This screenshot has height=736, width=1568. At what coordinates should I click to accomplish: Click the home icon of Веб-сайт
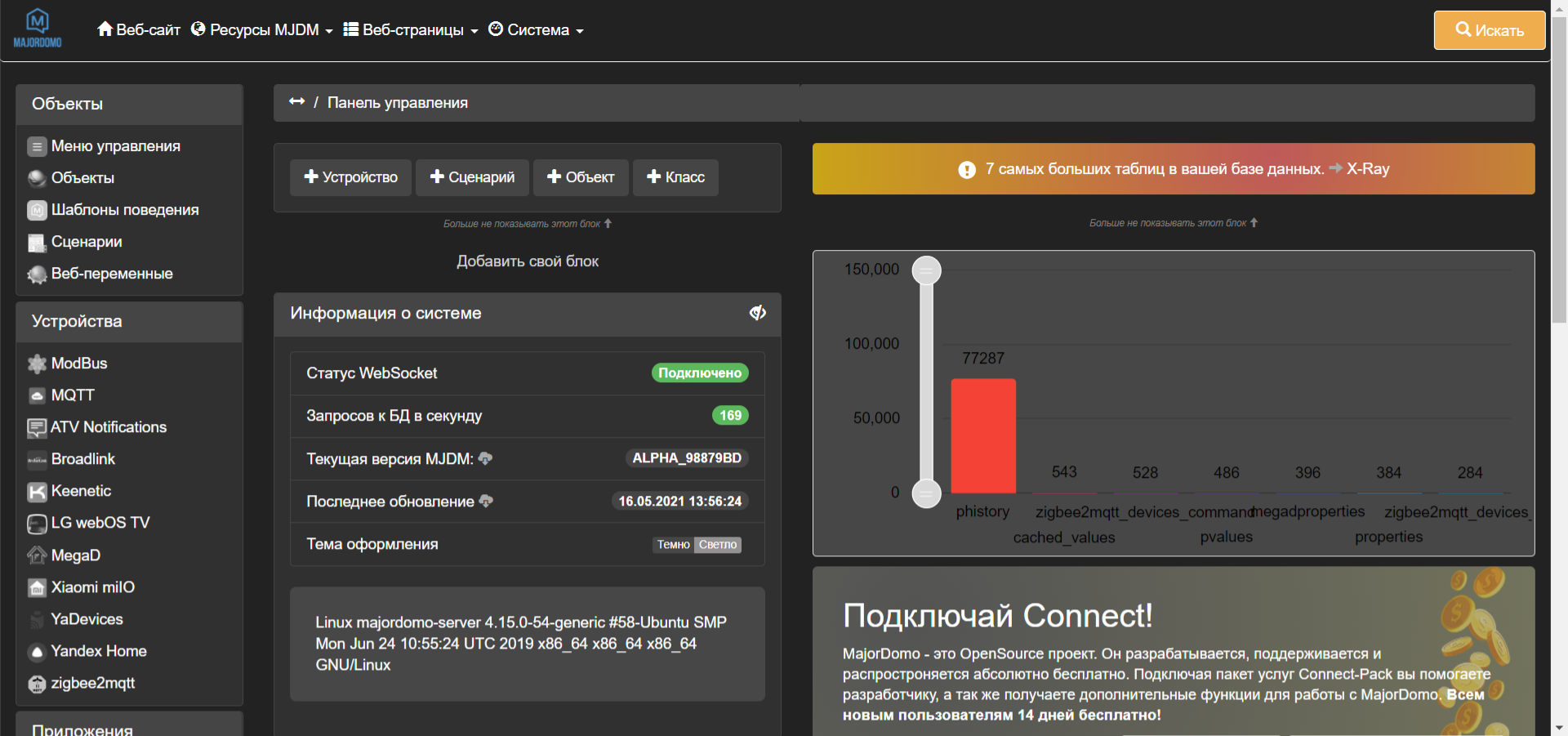coord(105,29)
